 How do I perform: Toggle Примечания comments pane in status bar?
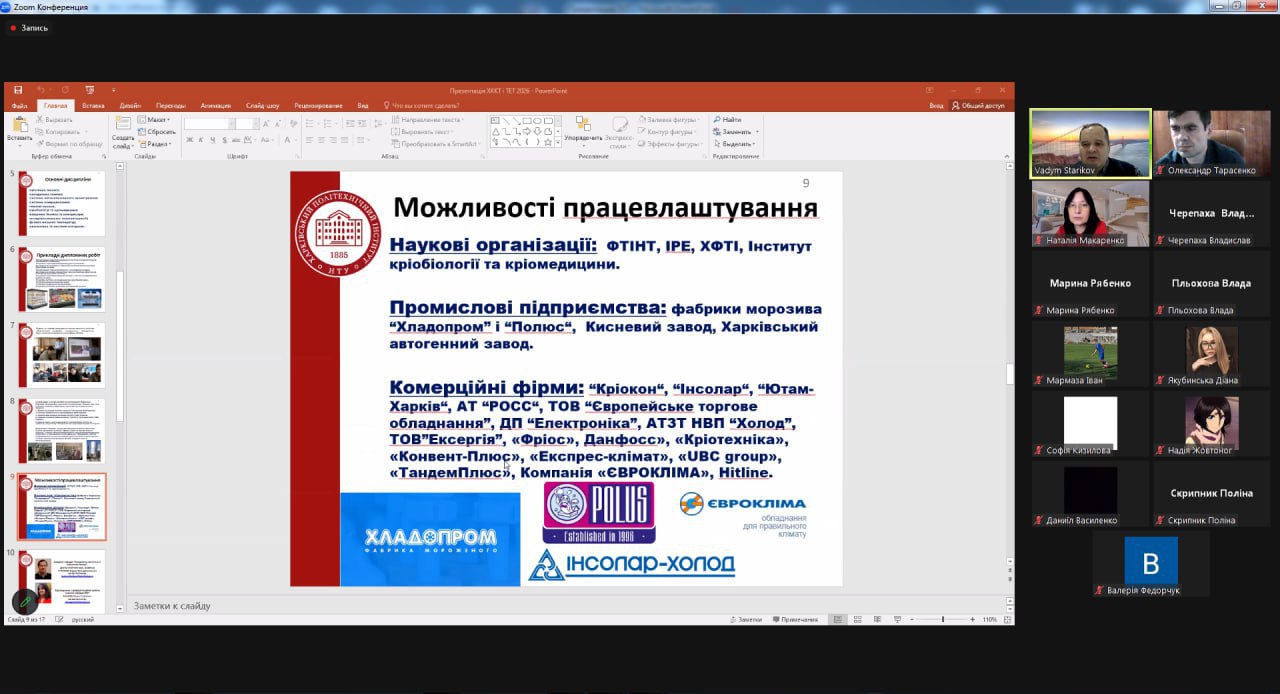click(795, 619)
